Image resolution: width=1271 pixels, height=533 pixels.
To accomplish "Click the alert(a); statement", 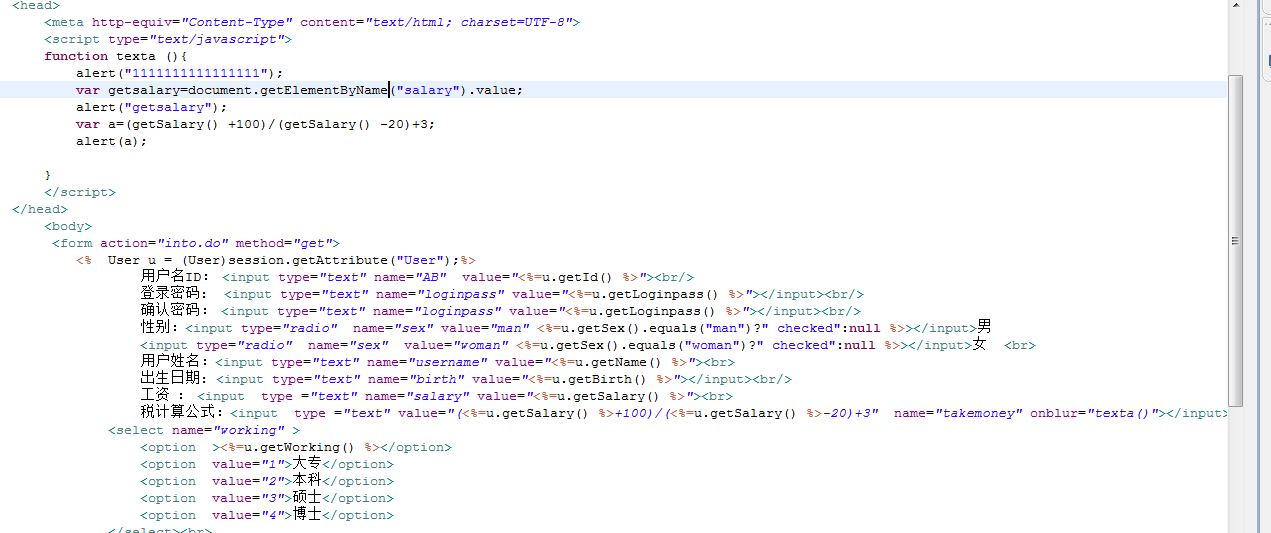I will point(112,141).
